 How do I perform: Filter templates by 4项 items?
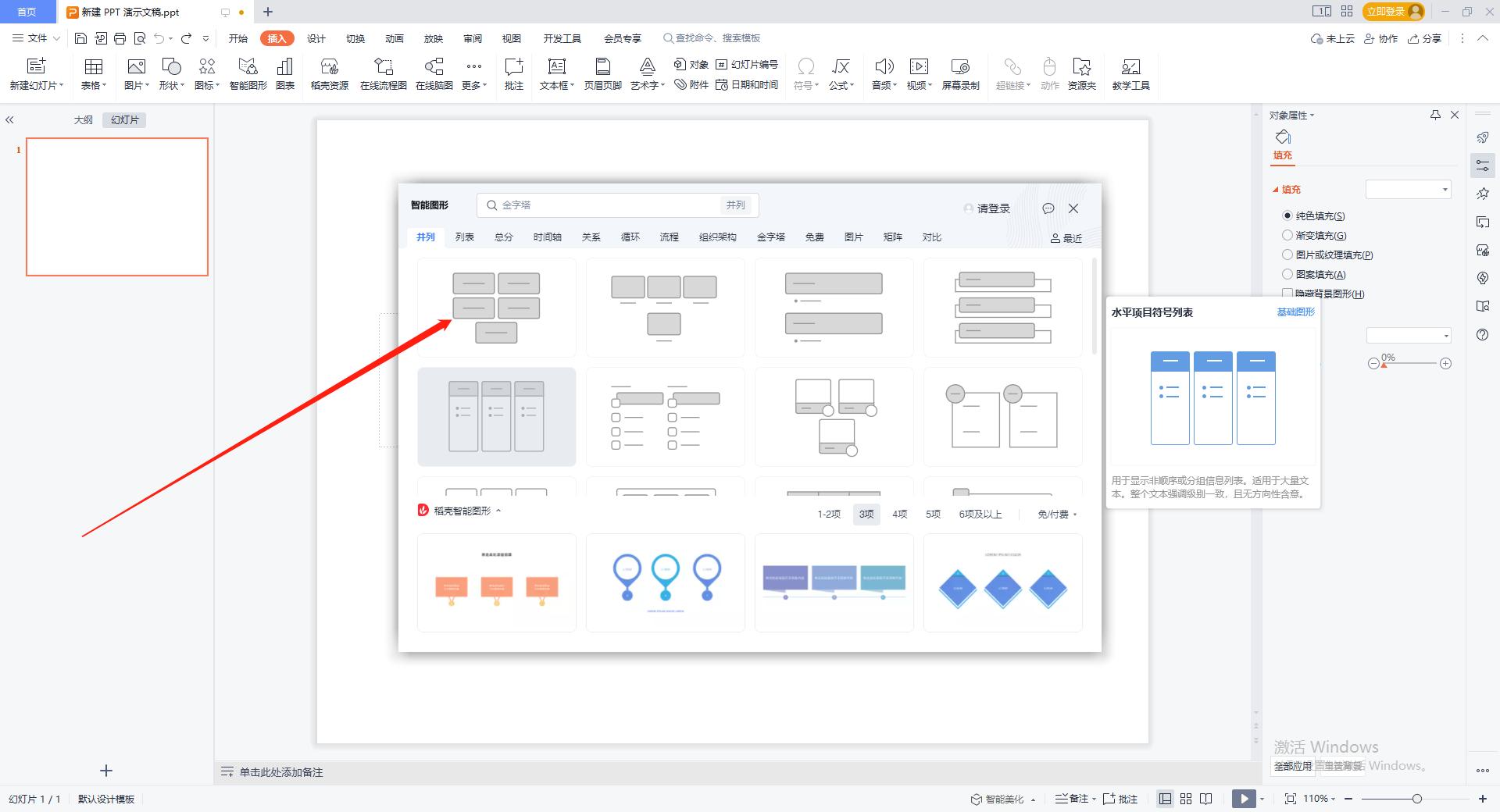(x=900, y=514)
